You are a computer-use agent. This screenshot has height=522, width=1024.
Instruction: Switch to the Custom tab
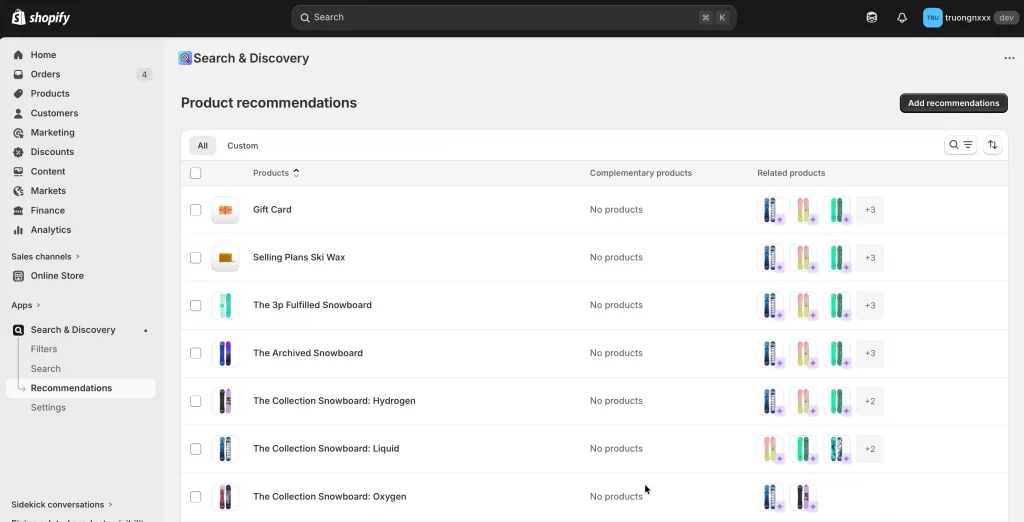(x=242, y=146)
